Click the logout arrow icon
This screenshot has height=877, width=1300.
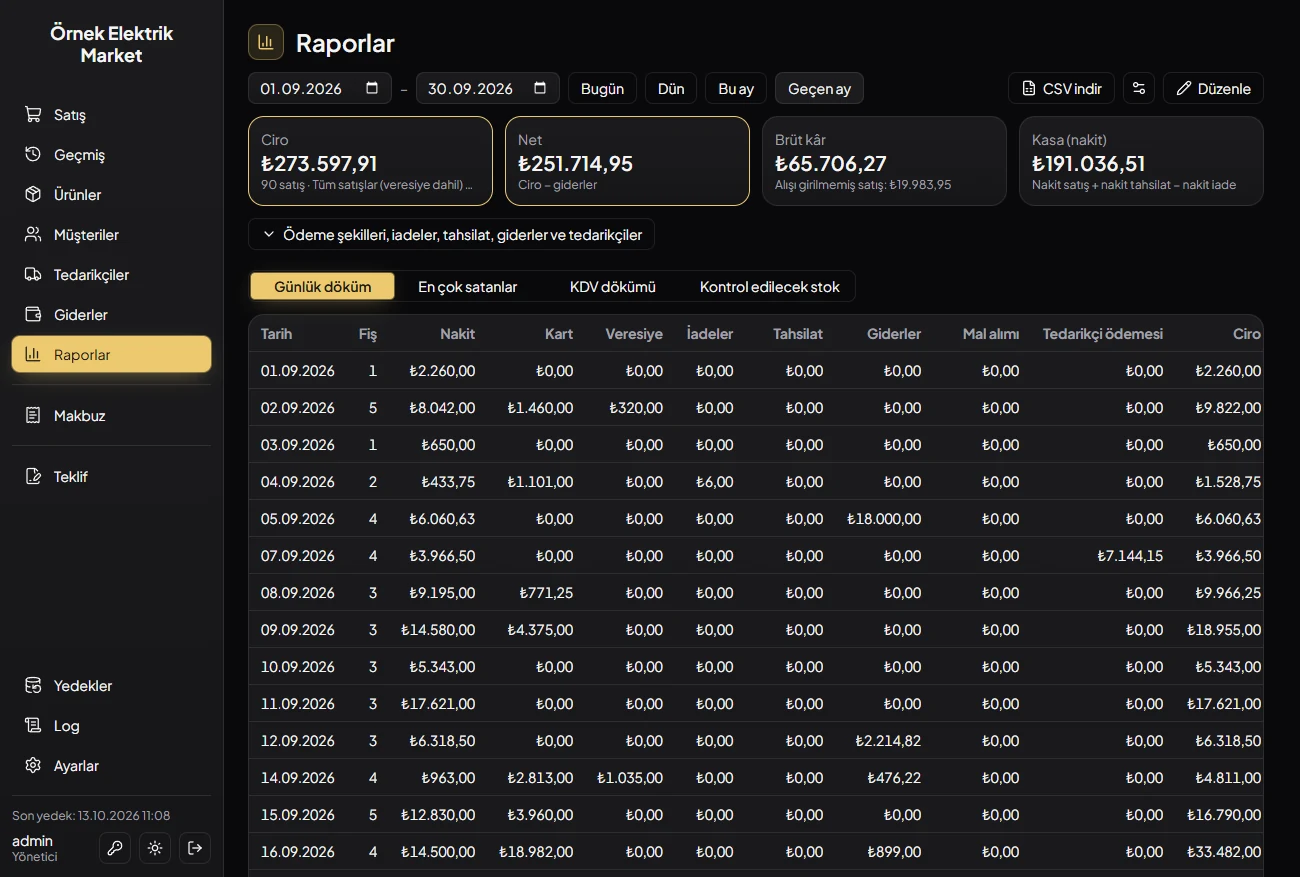pyautogui.click(x=195, y=848)
